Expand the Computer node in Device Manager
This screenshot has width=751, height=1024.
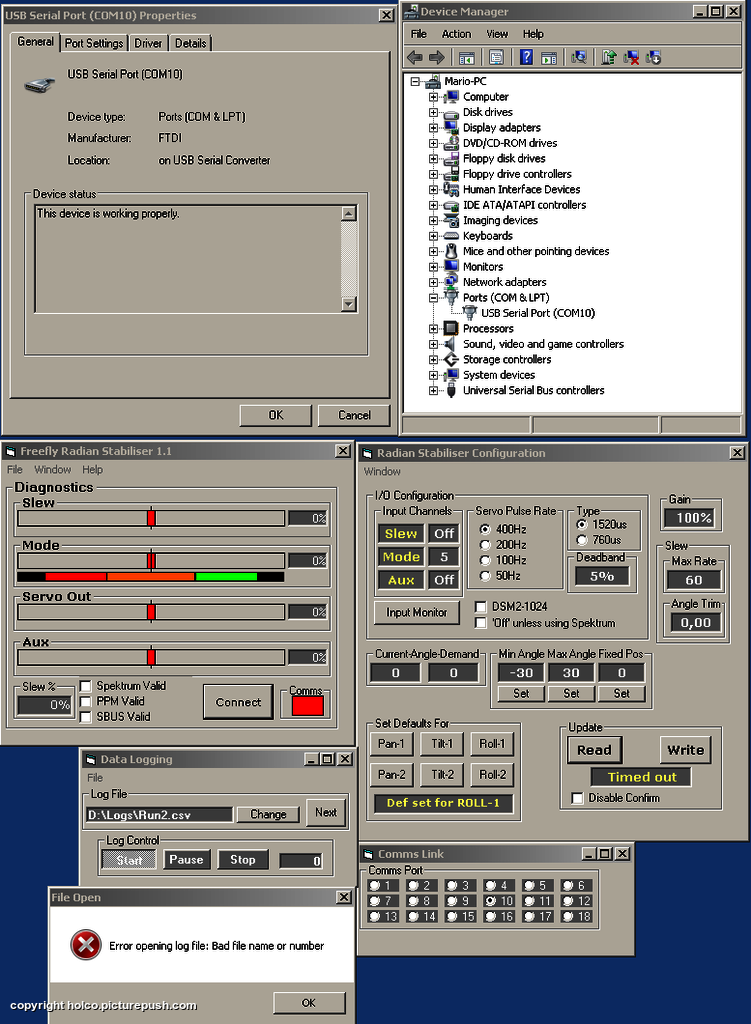pos(433,97)
